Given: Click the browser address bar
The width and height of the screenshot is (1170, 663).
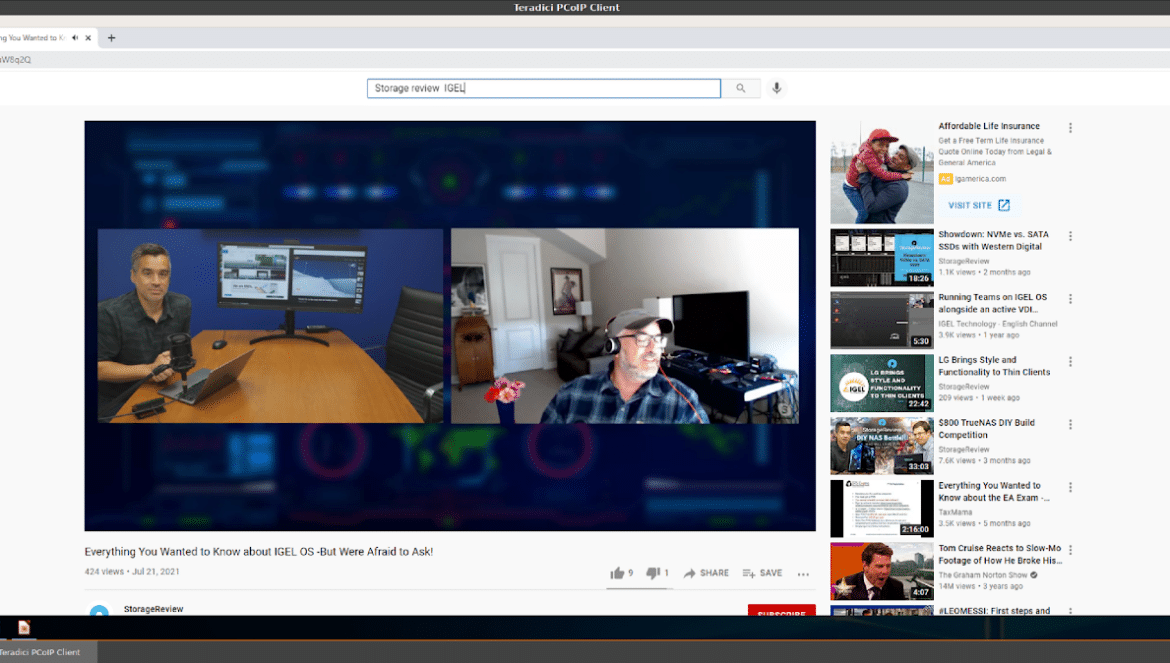Looking at the screenshot, I should click(x=585, y=60).
